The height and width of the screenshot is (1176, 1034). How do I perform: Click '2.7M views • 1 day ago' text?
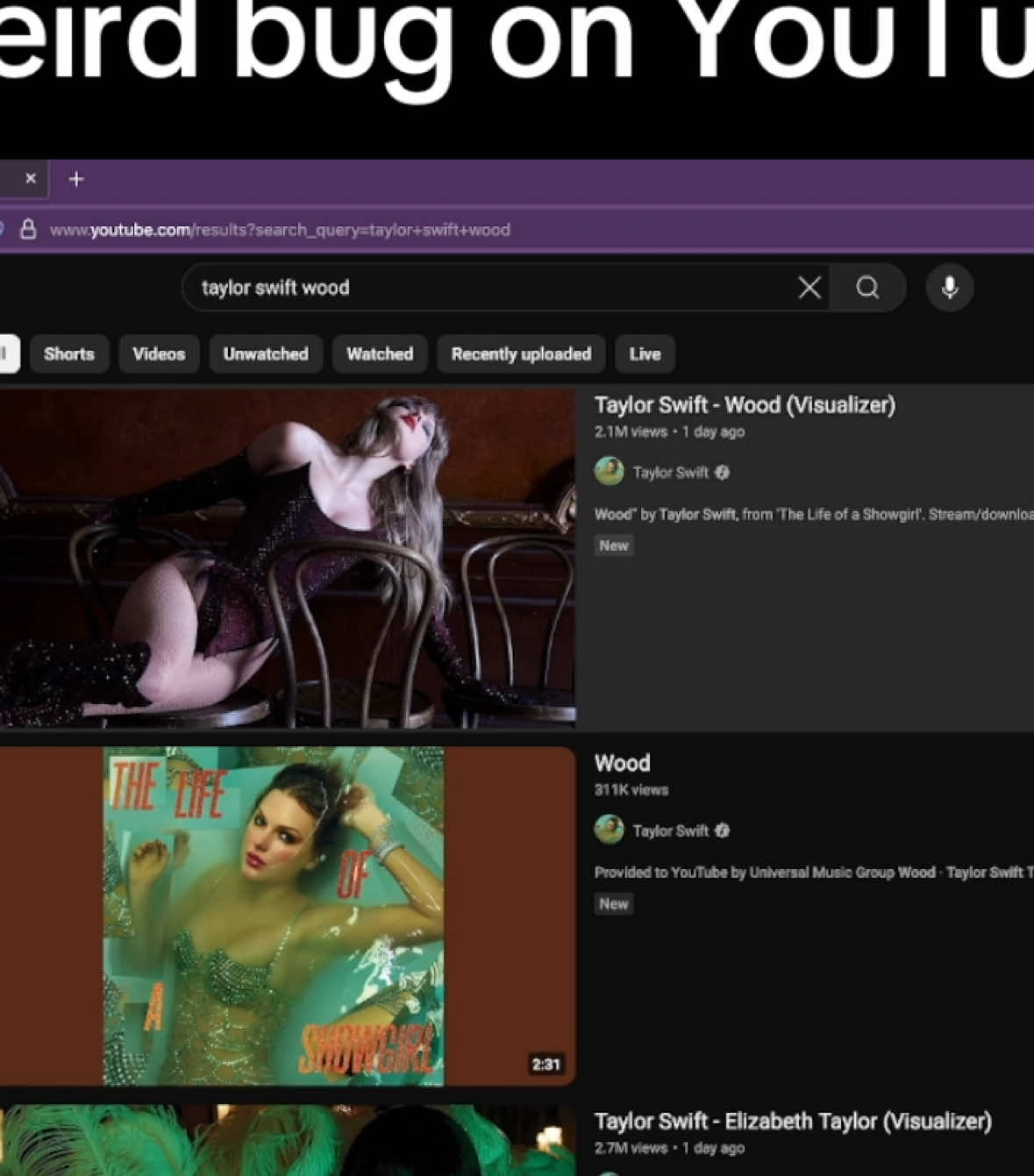(669, 1148)
